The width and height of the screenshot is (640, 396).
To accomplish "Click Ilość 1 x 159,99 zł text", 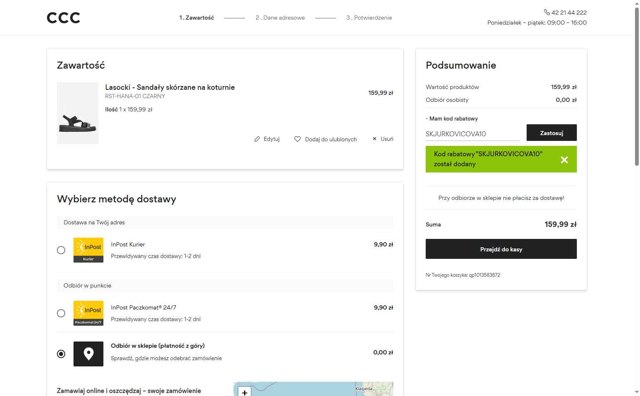I will 129,109.
